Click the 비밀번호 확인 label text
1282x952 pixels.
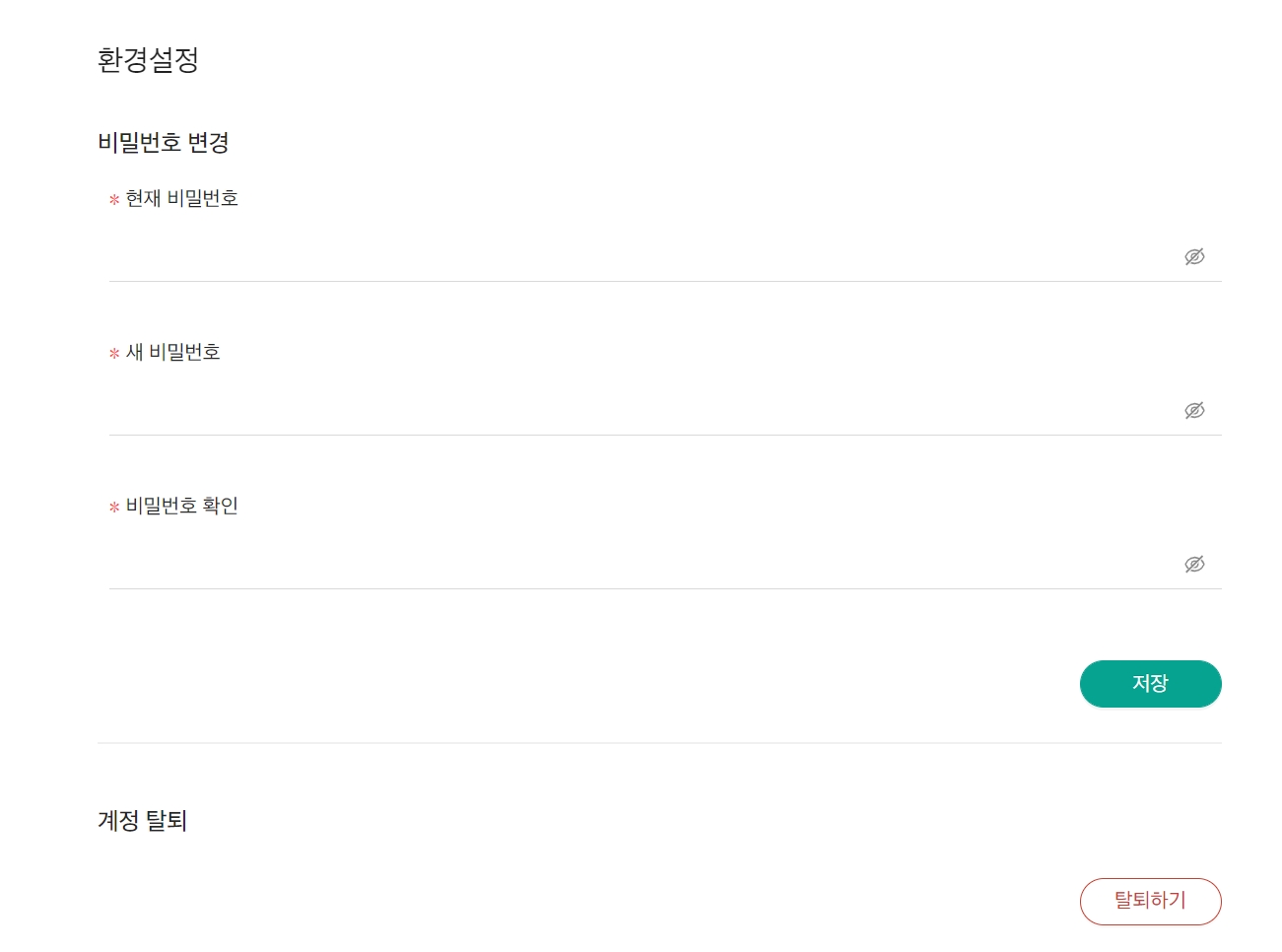(x=182, y=506)
